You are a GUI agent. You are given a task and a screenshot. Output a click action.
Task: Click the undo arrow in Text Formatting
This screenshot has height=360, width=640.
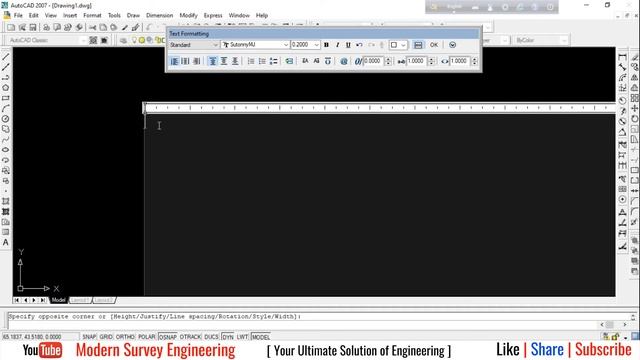pos(359,45)
